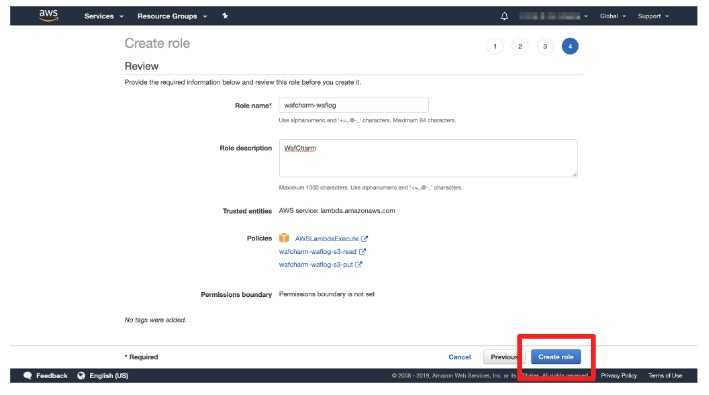This screenshot has width=709, height=395.
Task: Grab the Role description resize handle
Action: 575,174
